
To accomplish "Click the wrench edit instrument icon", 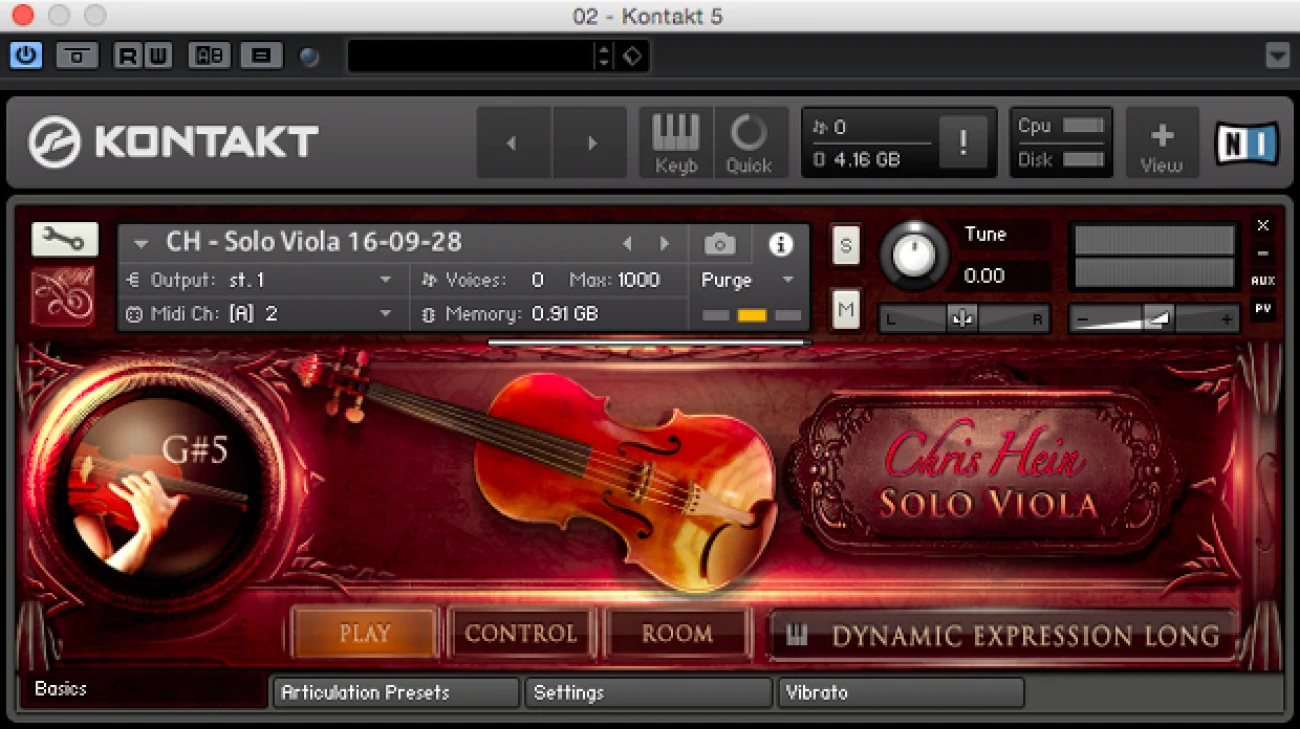I will tap(65, 240).
